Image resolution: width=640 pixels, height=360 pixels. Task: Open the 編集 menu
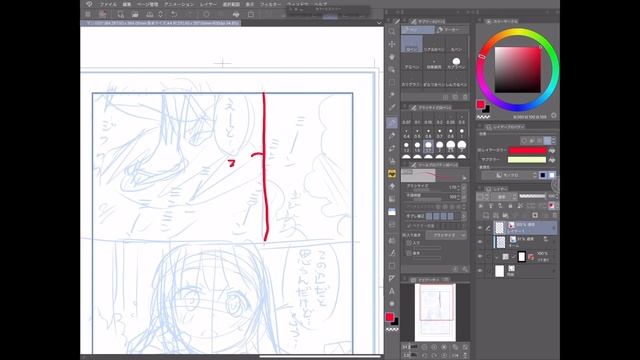click(x=127, y=4)
